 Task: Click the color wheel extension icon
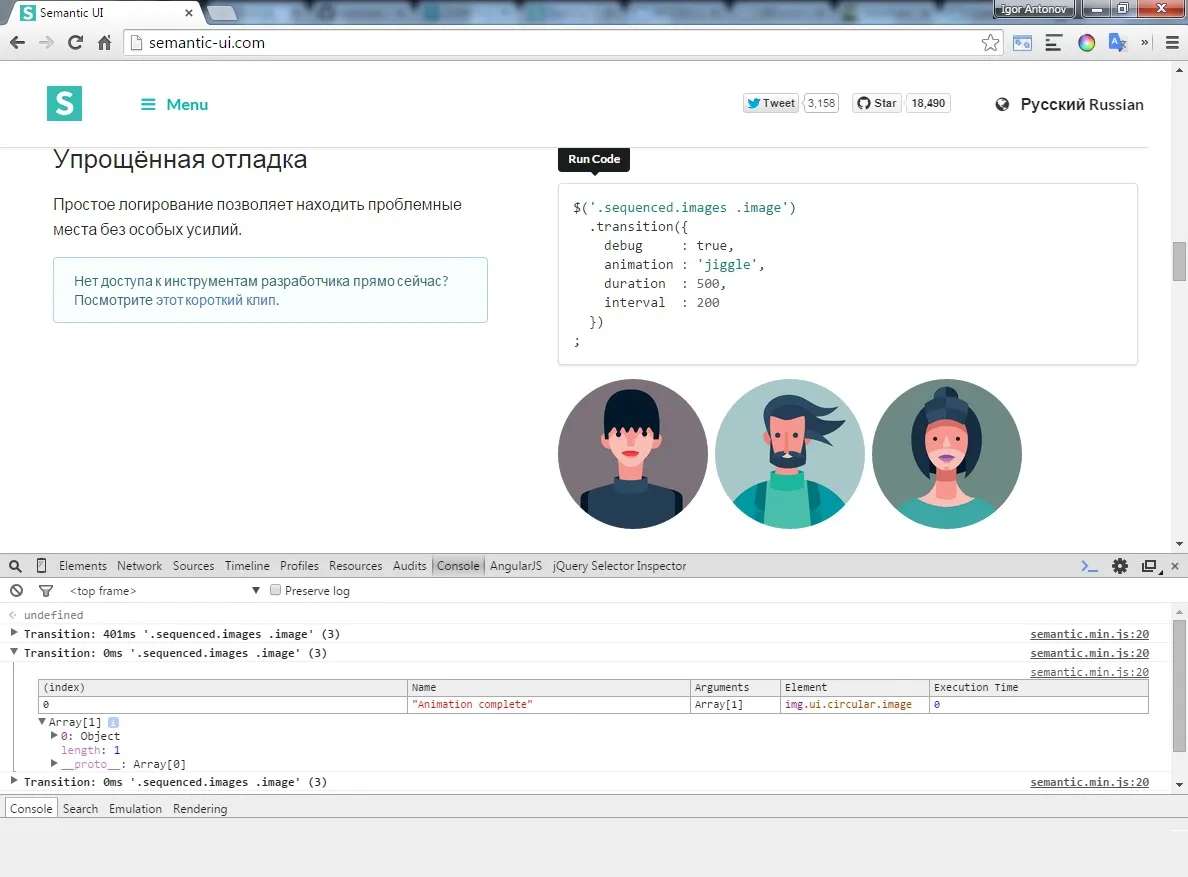1086,43
